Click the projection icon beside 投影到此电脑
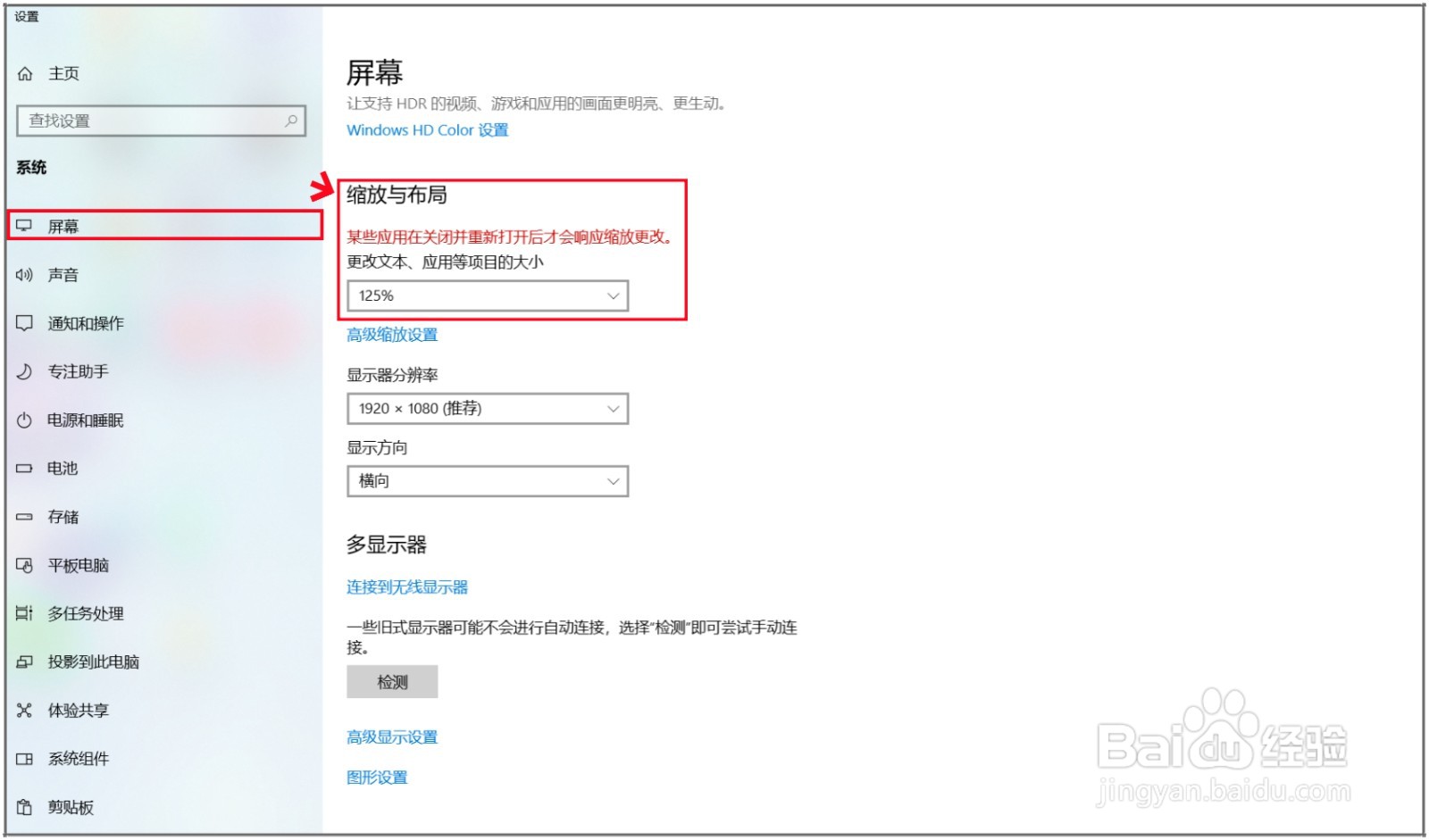Screen dimensions: 1429x840 tap(25, 662)
